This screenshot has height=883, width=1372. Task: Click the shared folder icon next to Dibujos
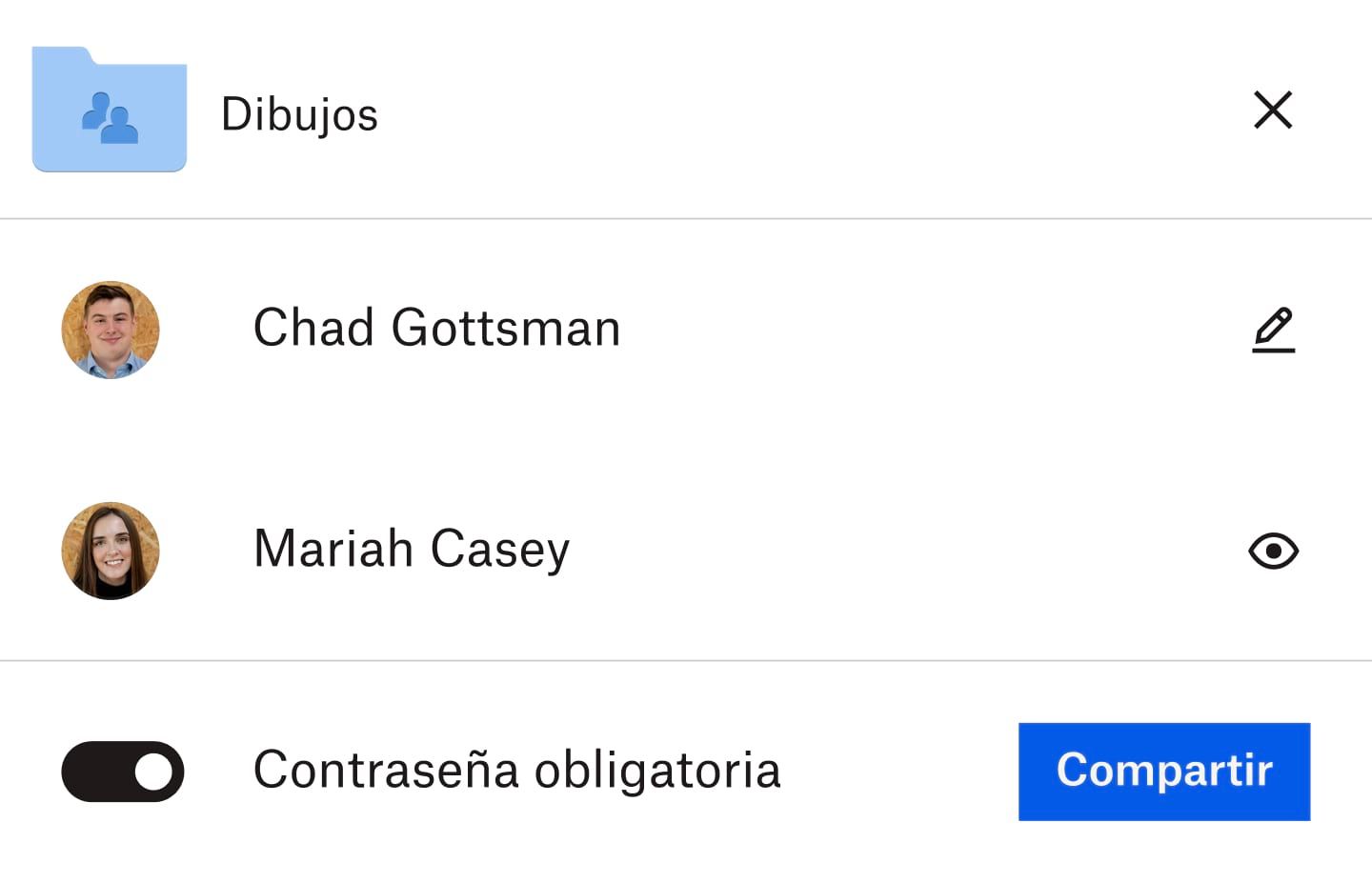pos(110,110)
